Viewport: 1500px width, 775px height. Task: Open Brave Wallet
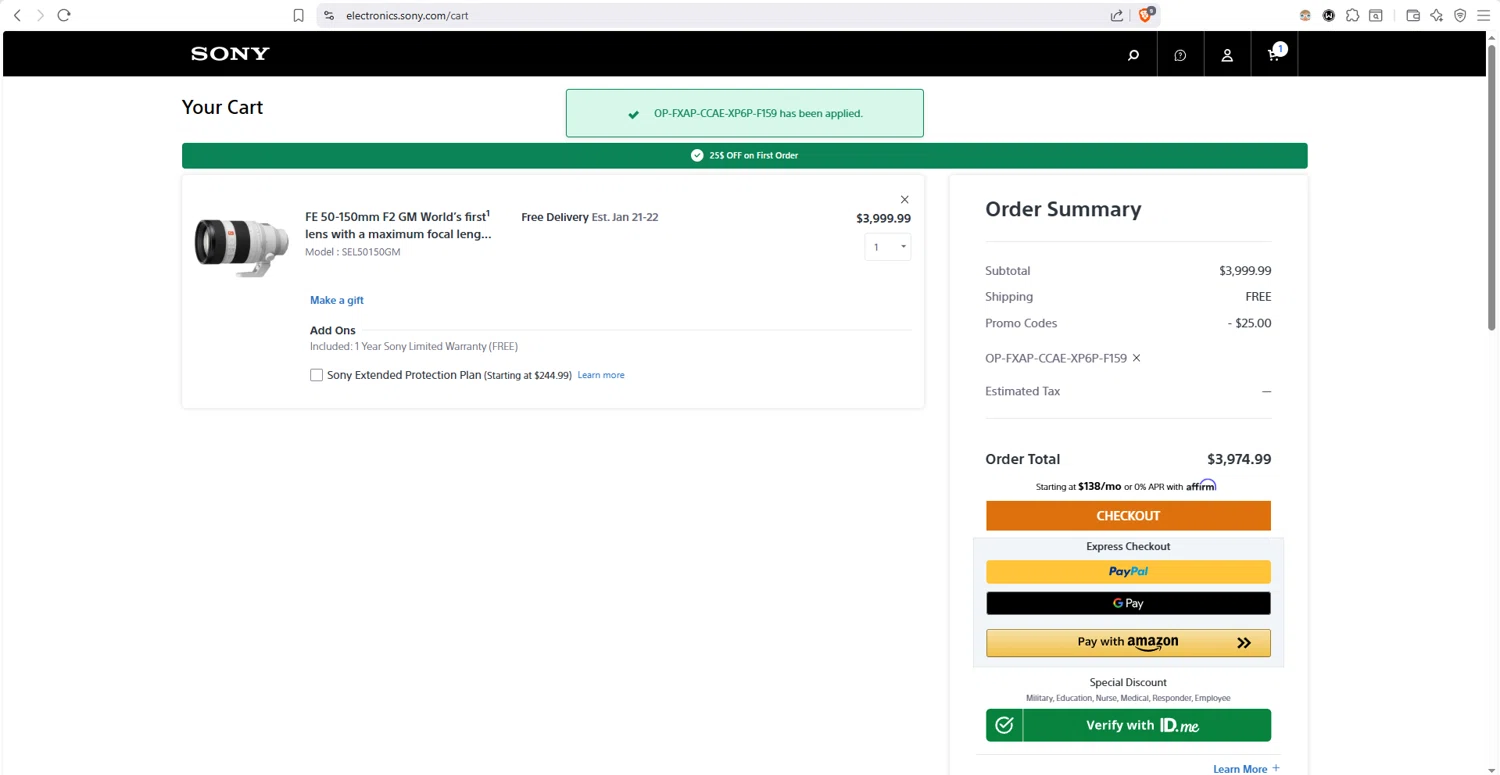pos(1413,15)
